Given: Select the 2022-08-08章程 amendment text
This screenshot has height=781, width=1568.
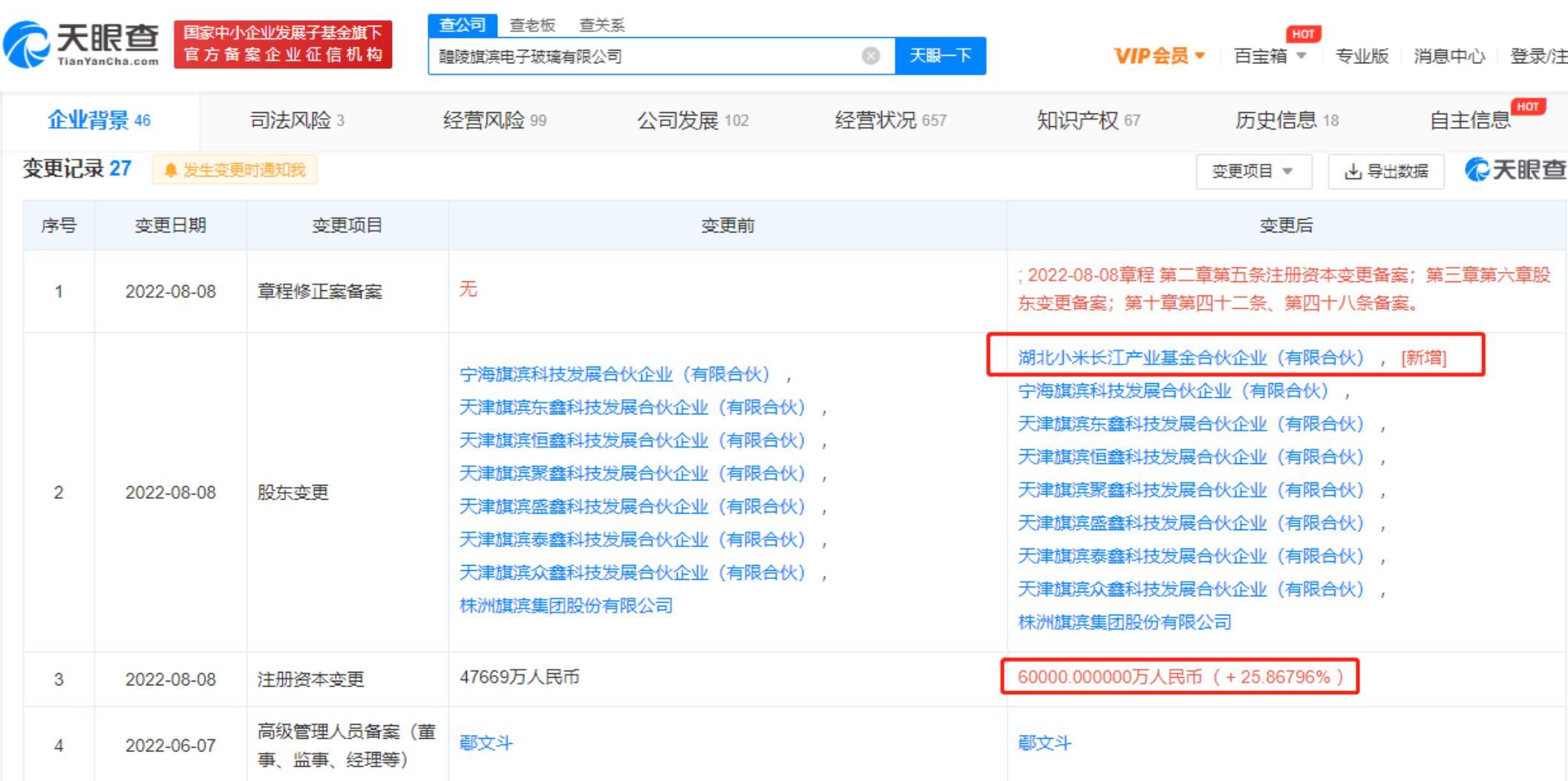Looking at the screenshot, I should tap(1284, 289).
